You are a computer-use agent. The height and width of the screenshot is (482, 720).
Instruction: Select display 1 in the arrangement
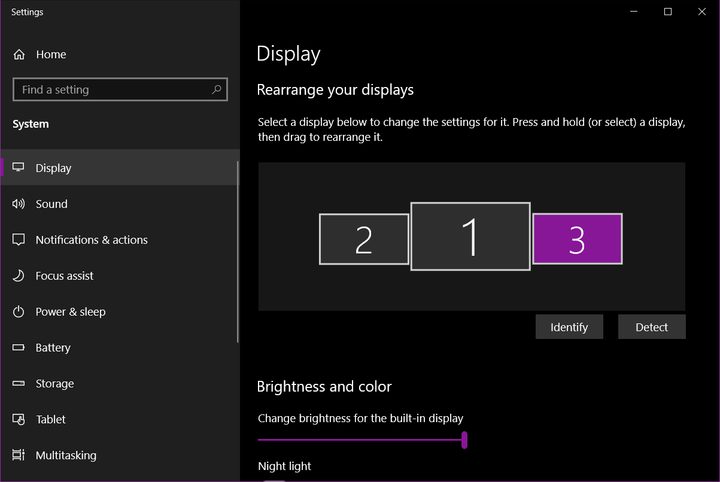click(x=470, y=236)
